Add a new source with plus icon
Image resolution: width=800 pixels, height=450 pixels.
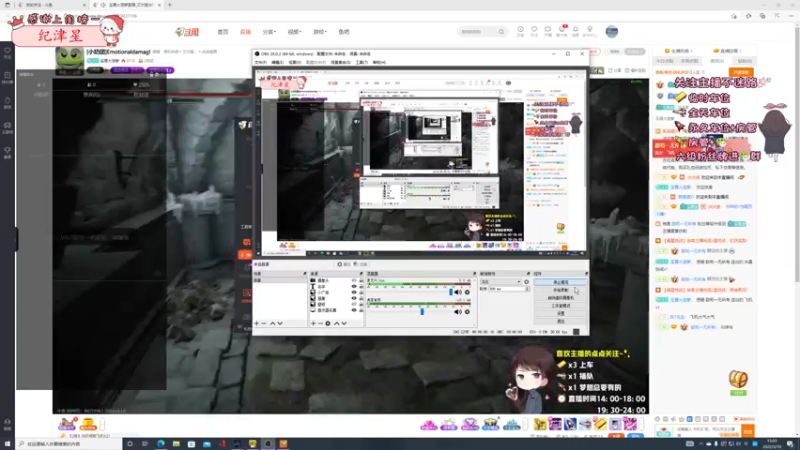313,323
